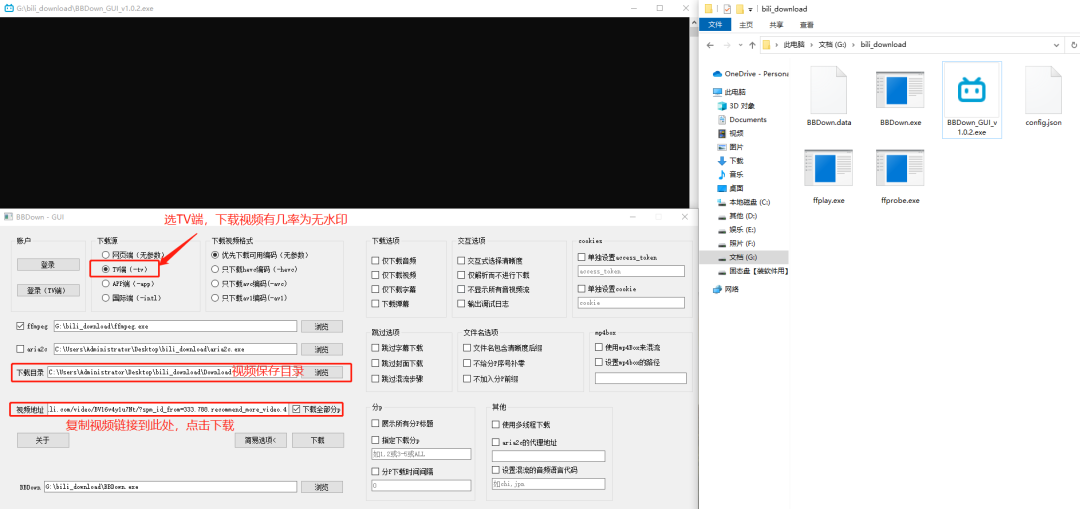Go up one folder level in Explorer
Viewport: 1080px width, 509px height.
coord(752,45)
